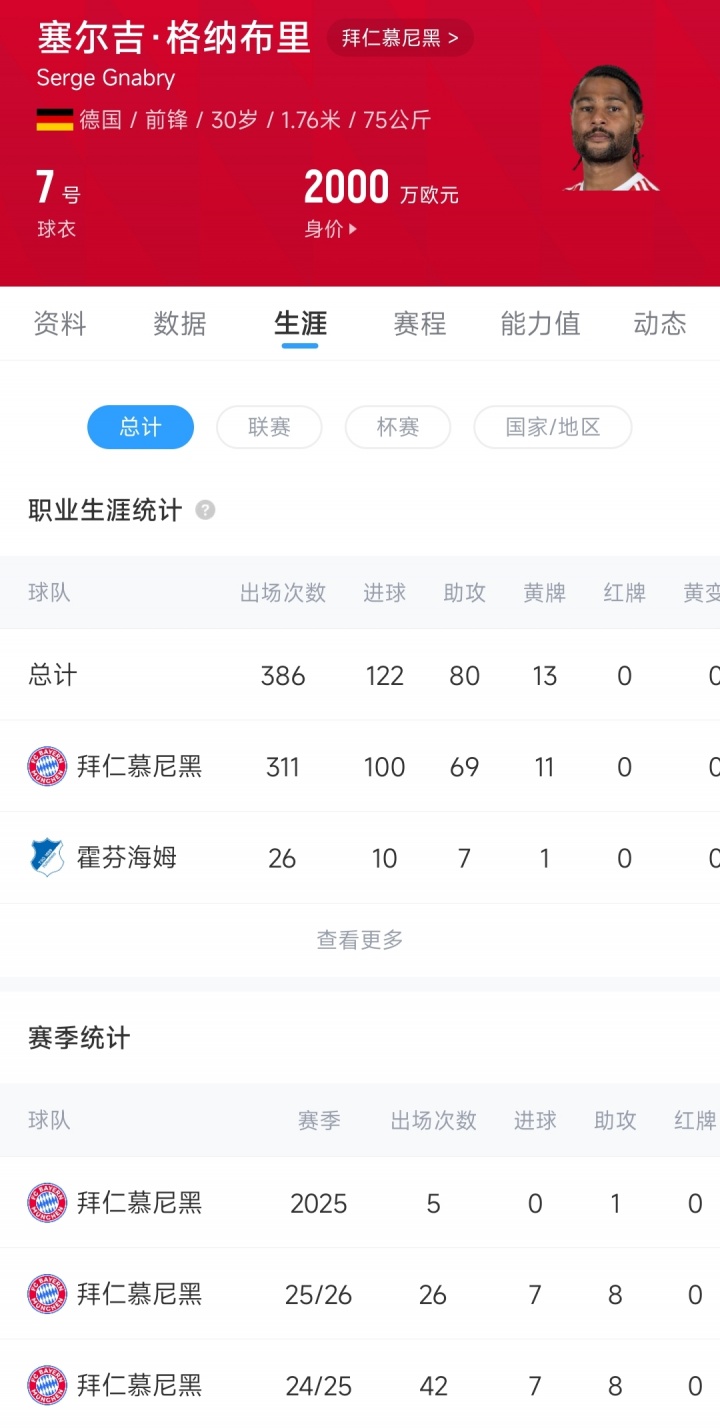
Task: Click Bayern Munich logo in career stats
Action: point(47,767)
